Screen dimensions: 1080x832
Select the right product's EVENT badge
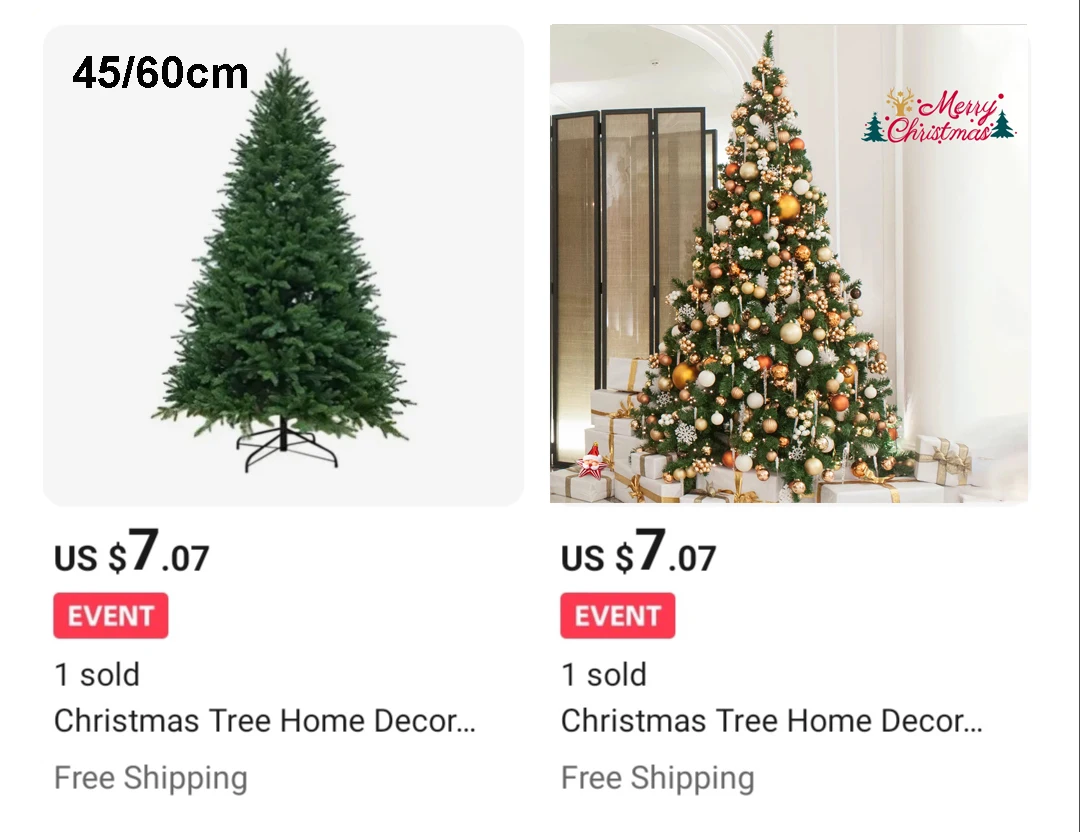[618, 615]
